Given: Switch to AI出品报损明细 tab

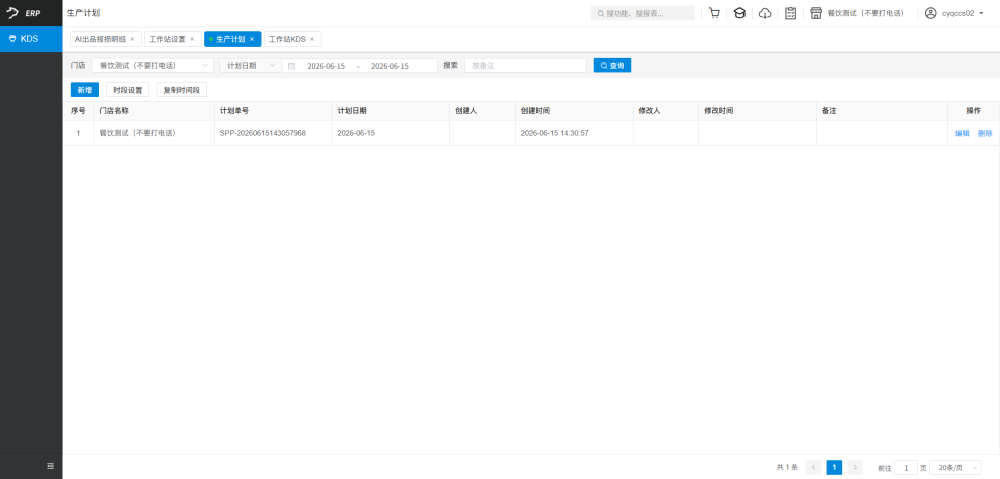Looking at the screenshot, I should (99, 39).
